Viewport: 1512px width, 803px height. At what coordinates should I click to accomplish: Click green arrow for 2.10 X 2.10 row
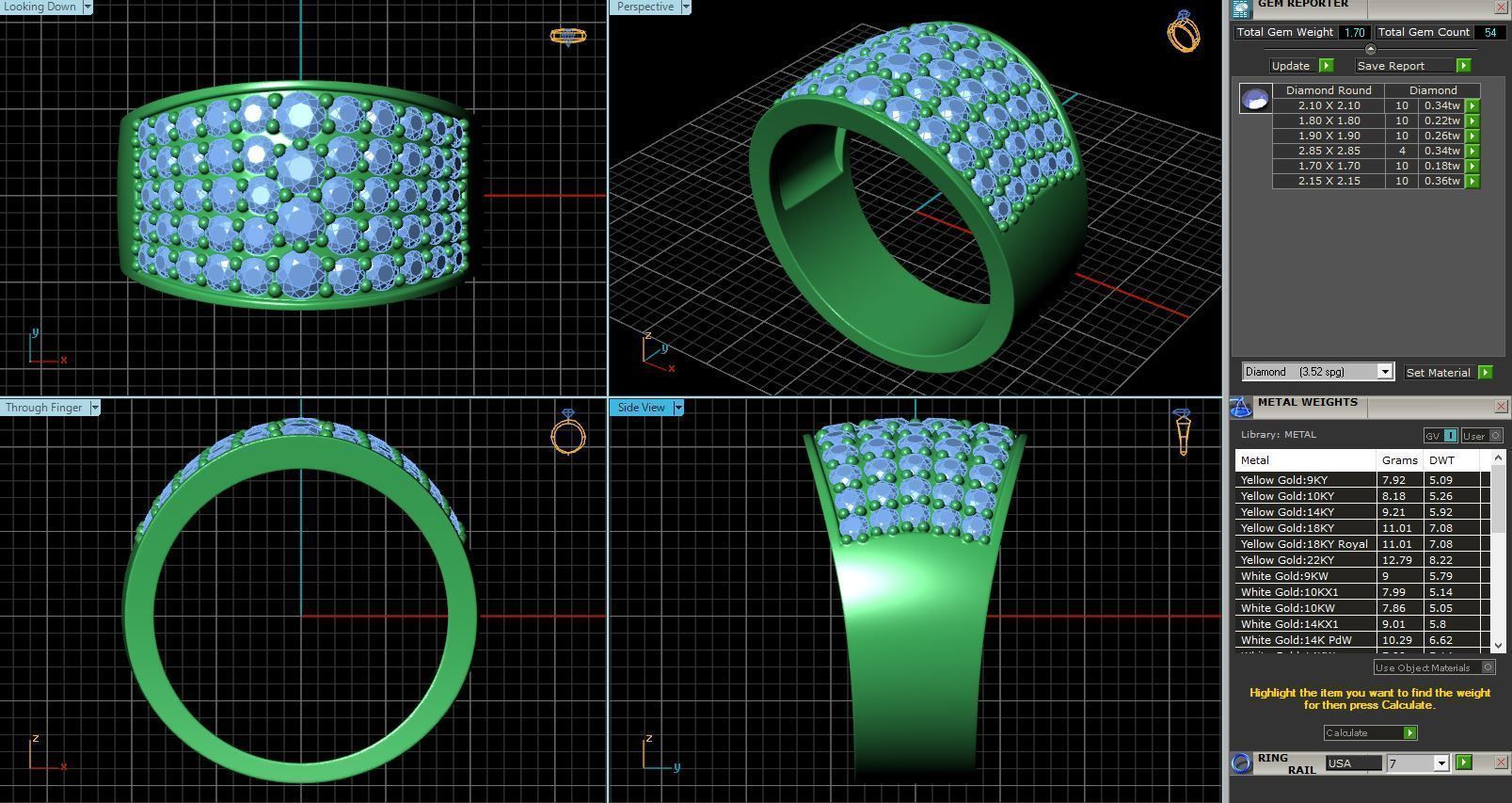[x=1472, y=106]
